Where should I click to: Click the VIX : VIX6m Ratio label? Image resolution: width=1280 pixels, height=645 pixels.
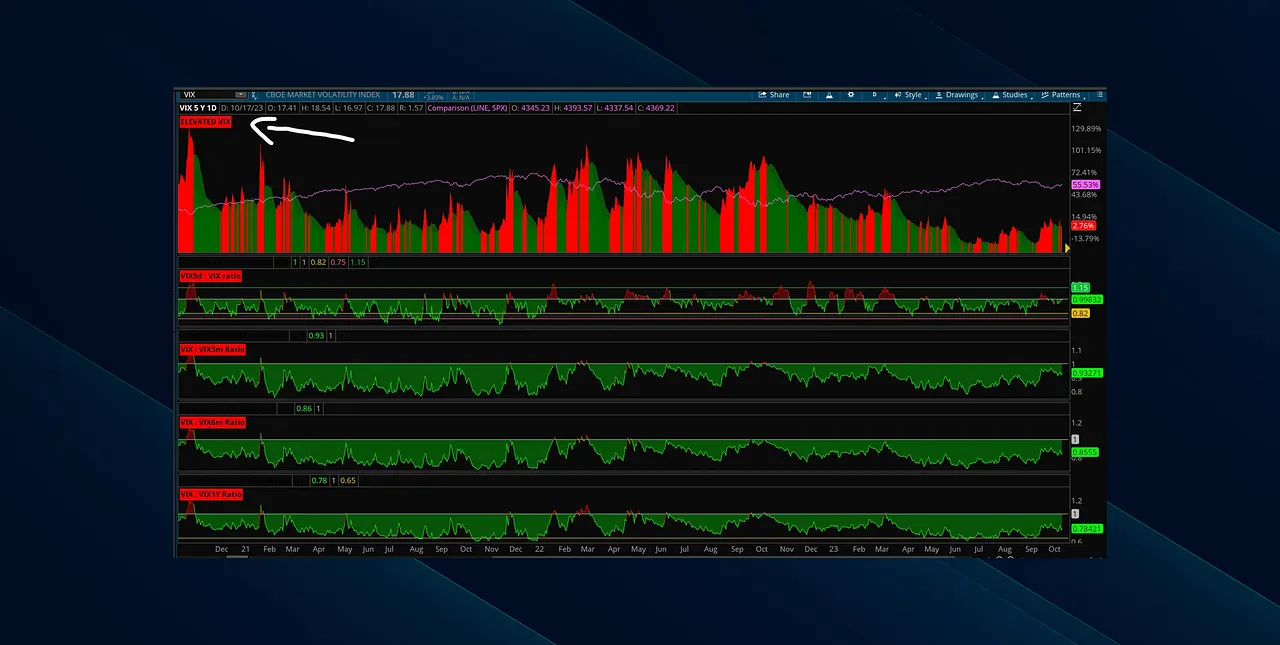(x=212, y=423)
